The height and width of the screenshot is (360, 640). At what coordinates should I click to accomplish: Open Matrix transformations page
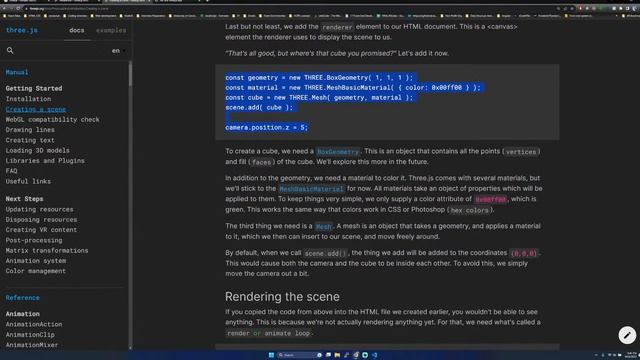tap(47, 250)
